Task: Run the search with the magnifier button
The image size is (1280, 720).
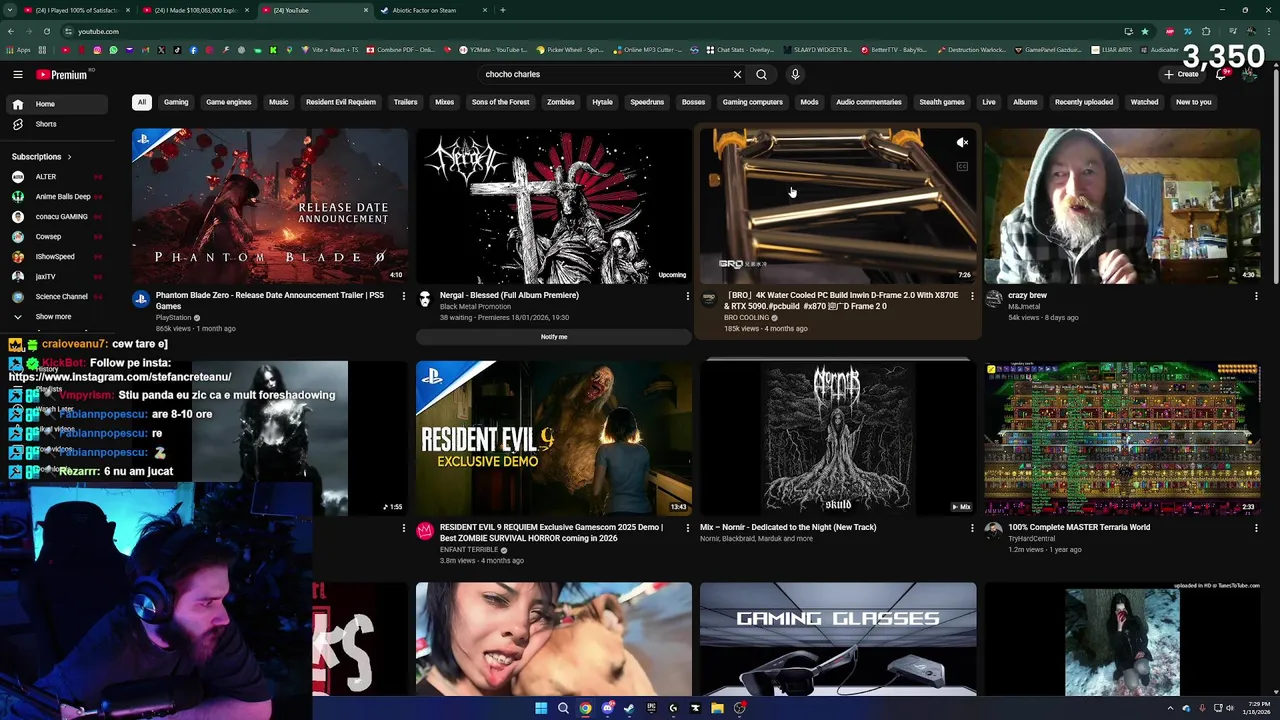Action: pyautogui.click(x=761, y=74)
